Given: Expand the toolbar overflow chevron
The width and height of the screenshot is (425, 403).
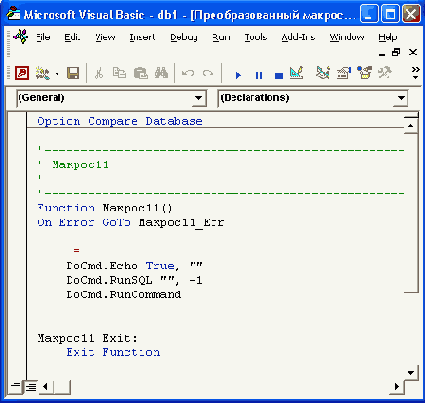Looking at the screenshot, I should (415, 73).
